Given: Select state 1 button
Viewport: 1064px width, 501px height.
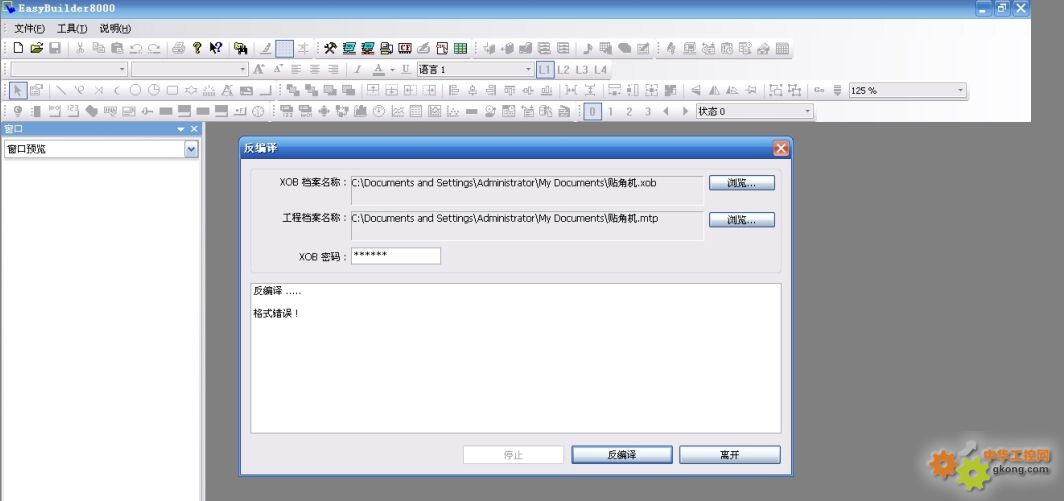Looking at the screenshot, I should click(x=611, y=111).
